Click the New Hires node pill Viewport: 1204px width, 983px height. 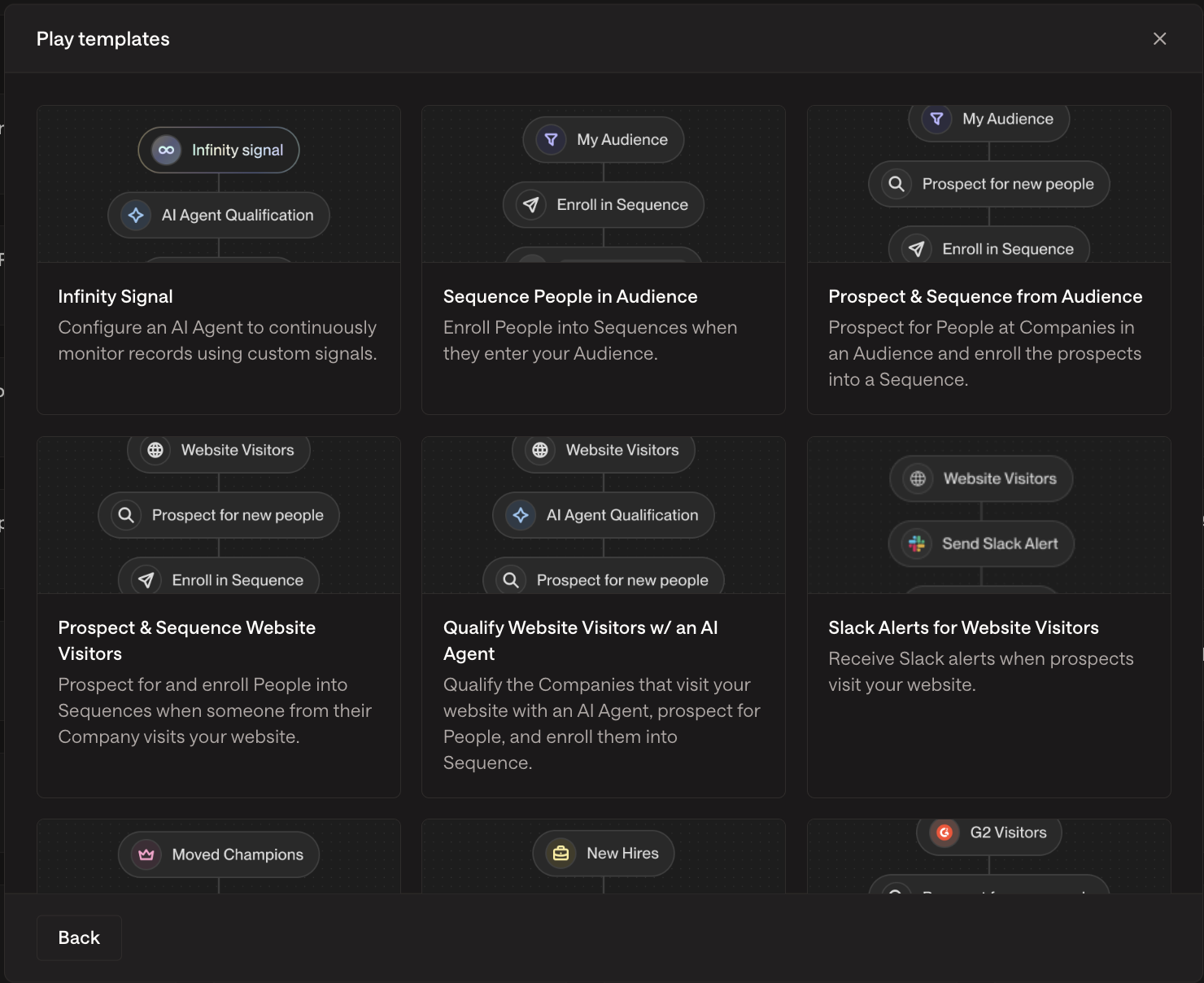pyautogui.click(x=604, y=854)
